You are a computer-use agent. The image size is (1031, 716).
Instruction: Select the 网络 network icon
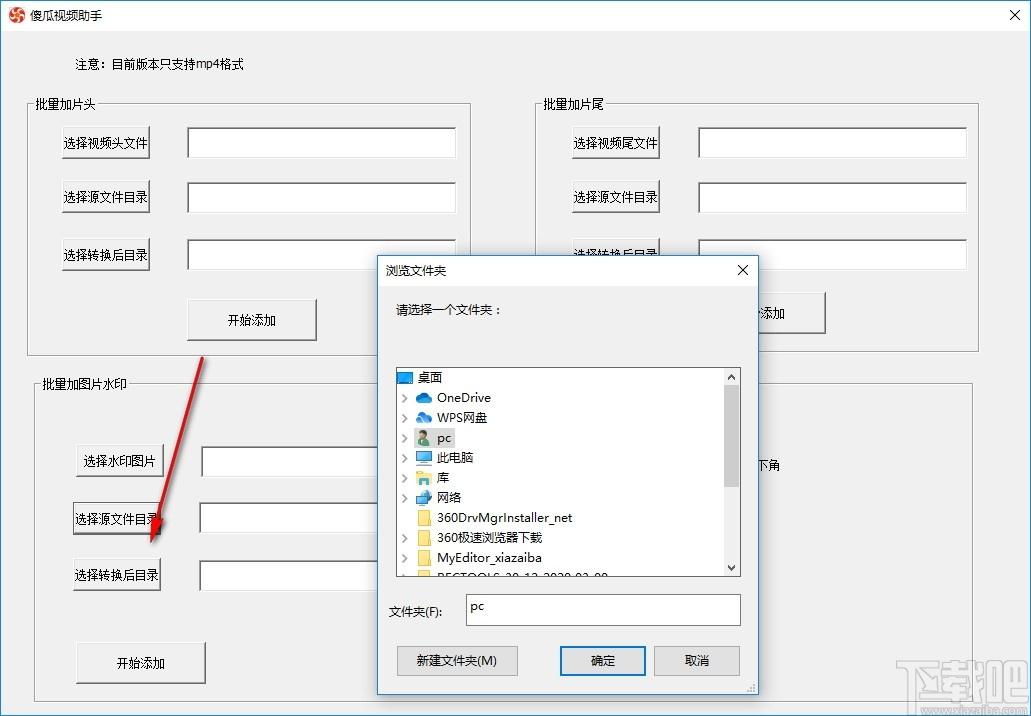click(x=424, y=498)
